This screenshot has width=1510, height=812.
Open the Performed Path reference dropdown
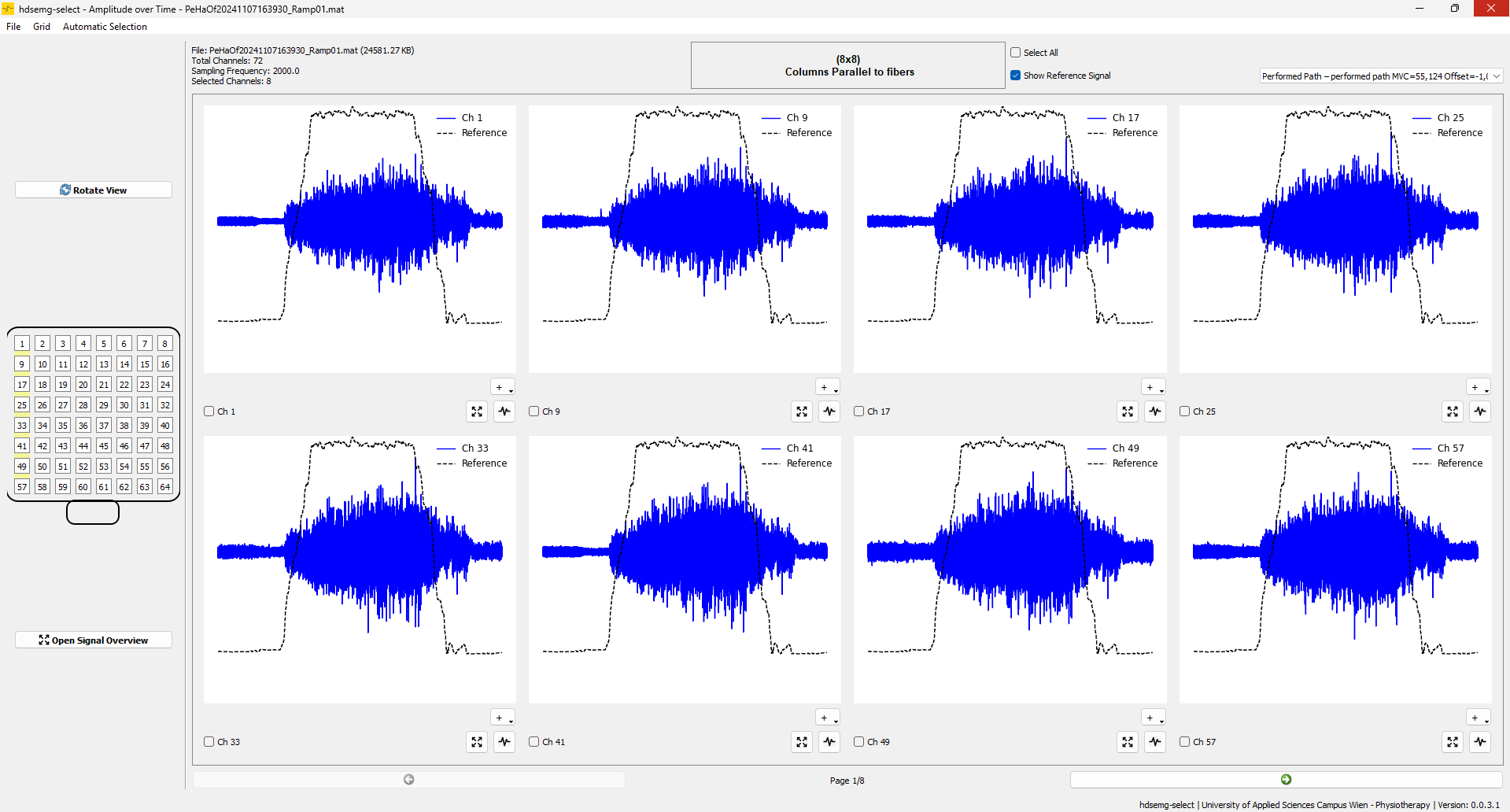click(x=1381, y=76)
